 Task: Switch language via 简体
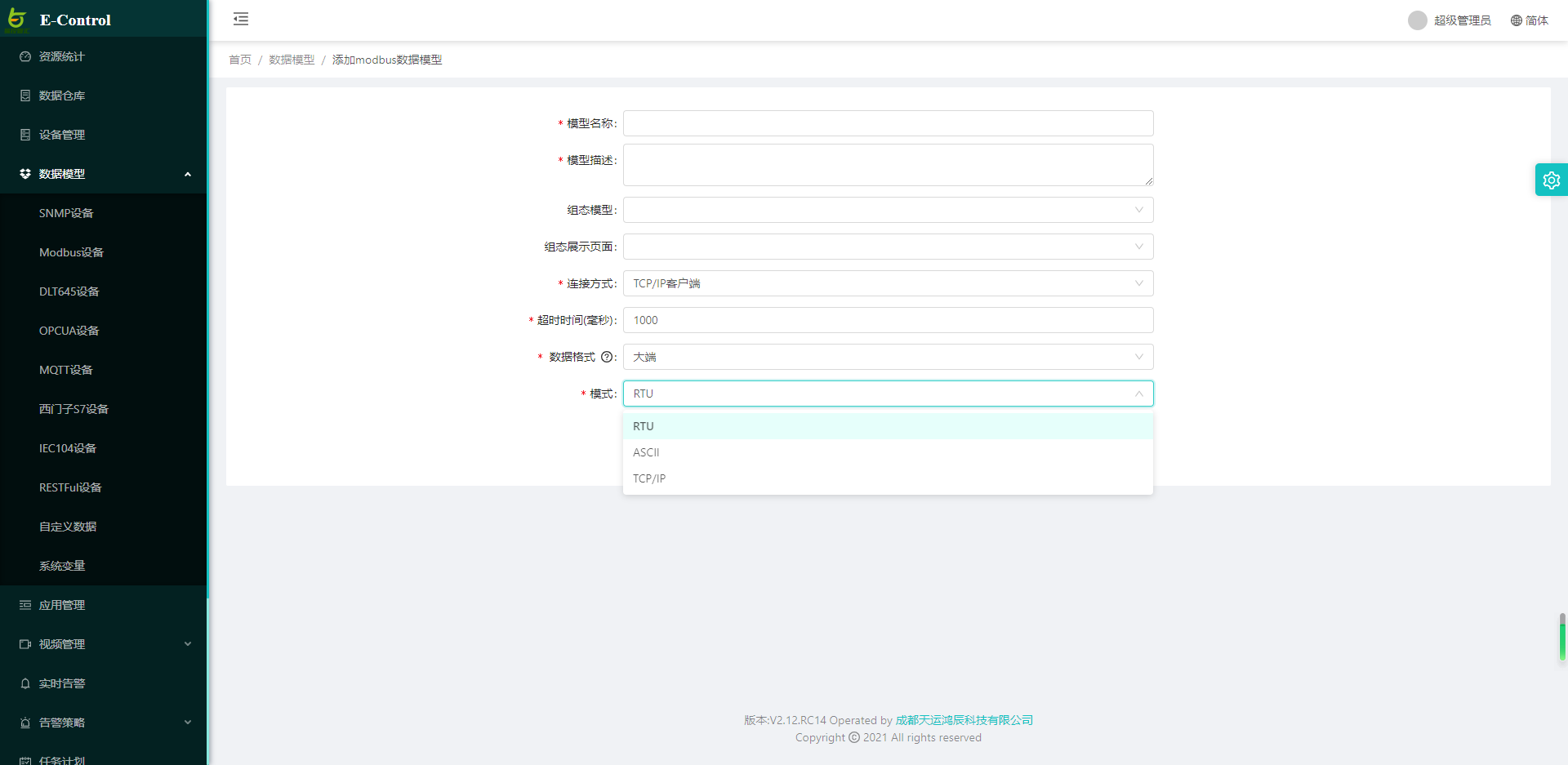pyautogui.click(x=1537, y=20)
